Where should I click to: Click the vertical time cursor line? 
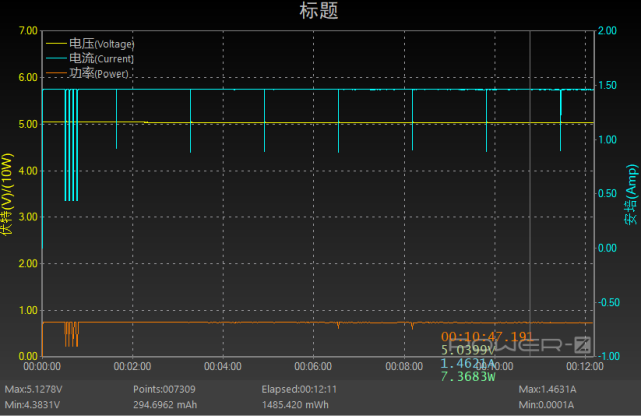(530, 192)
